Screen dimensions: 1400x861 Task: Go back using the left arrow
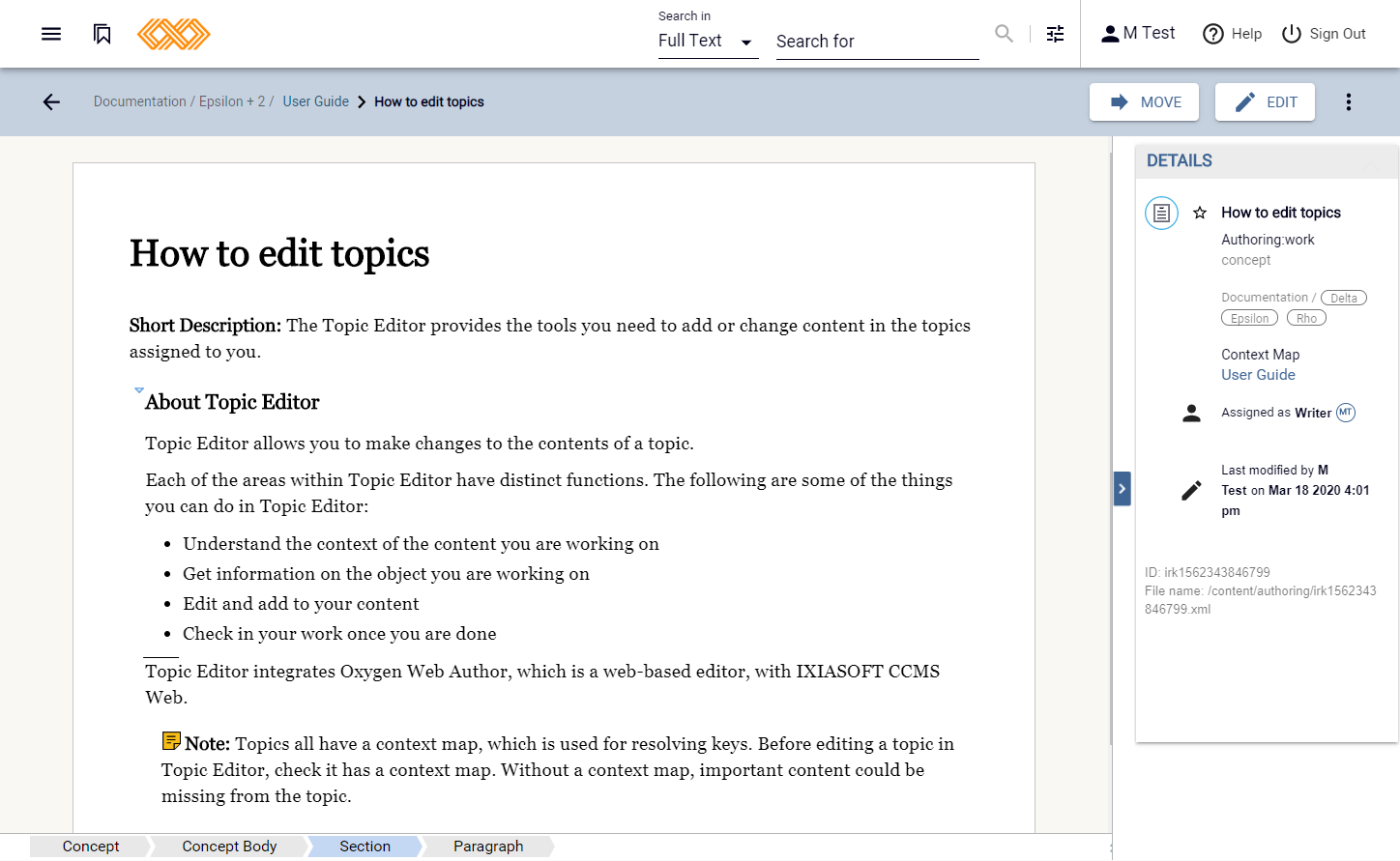coord(51,101)
